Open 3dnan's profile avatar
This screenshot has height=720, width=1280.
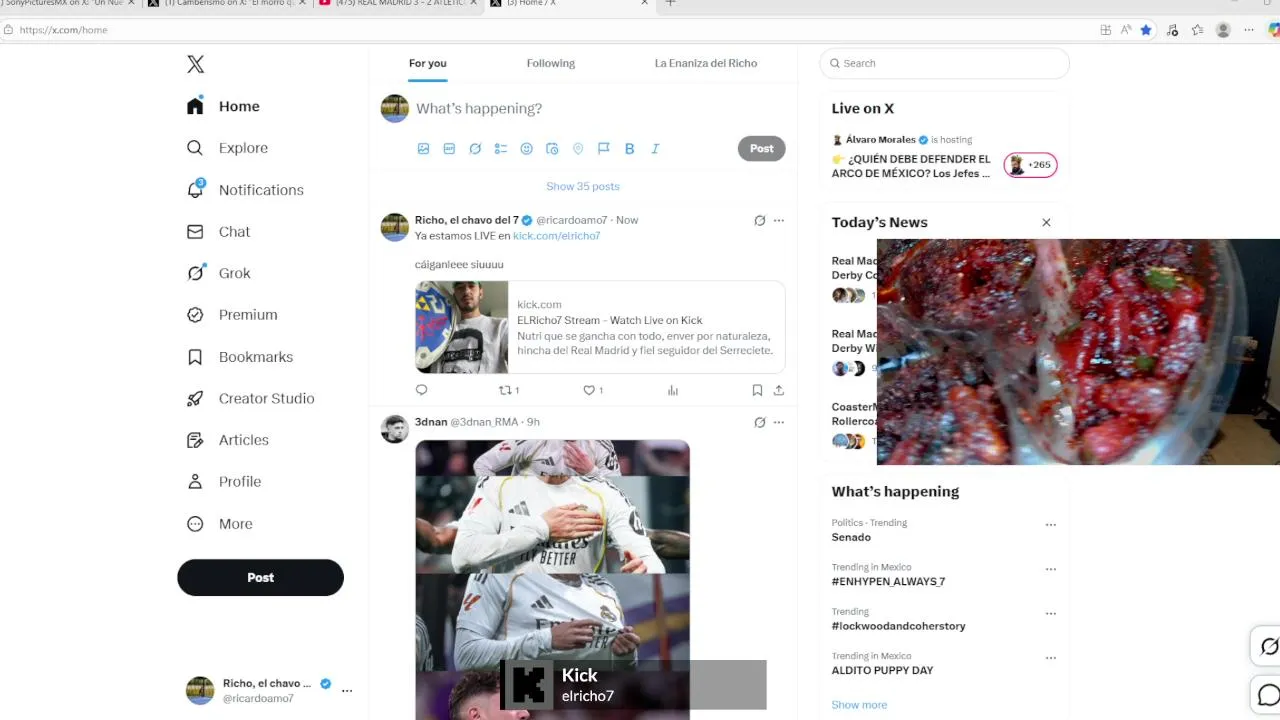(x=394, y=429)
